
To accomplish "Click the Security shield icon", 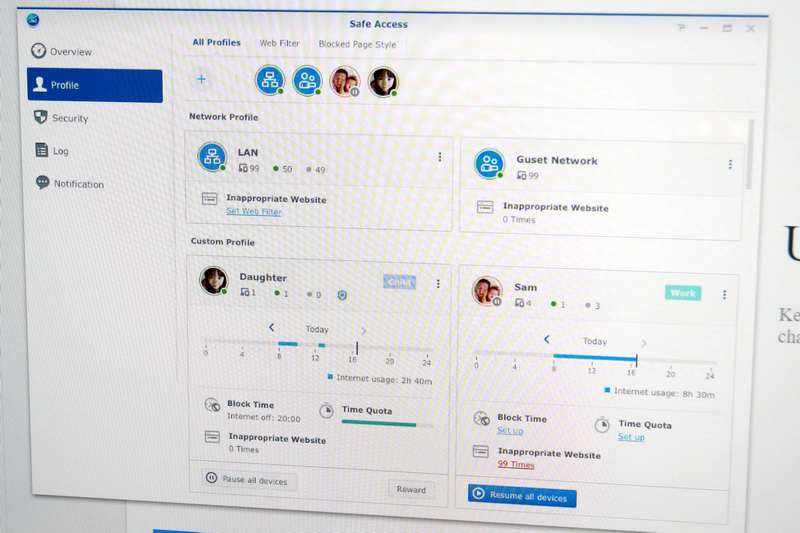I will 40,117.
